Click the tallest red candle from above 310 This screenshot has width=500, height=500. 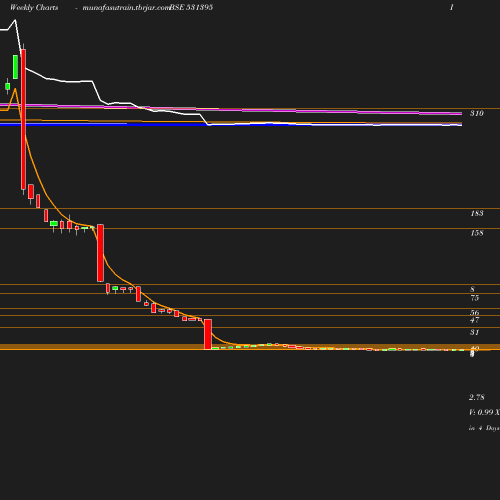pos(23,119)
